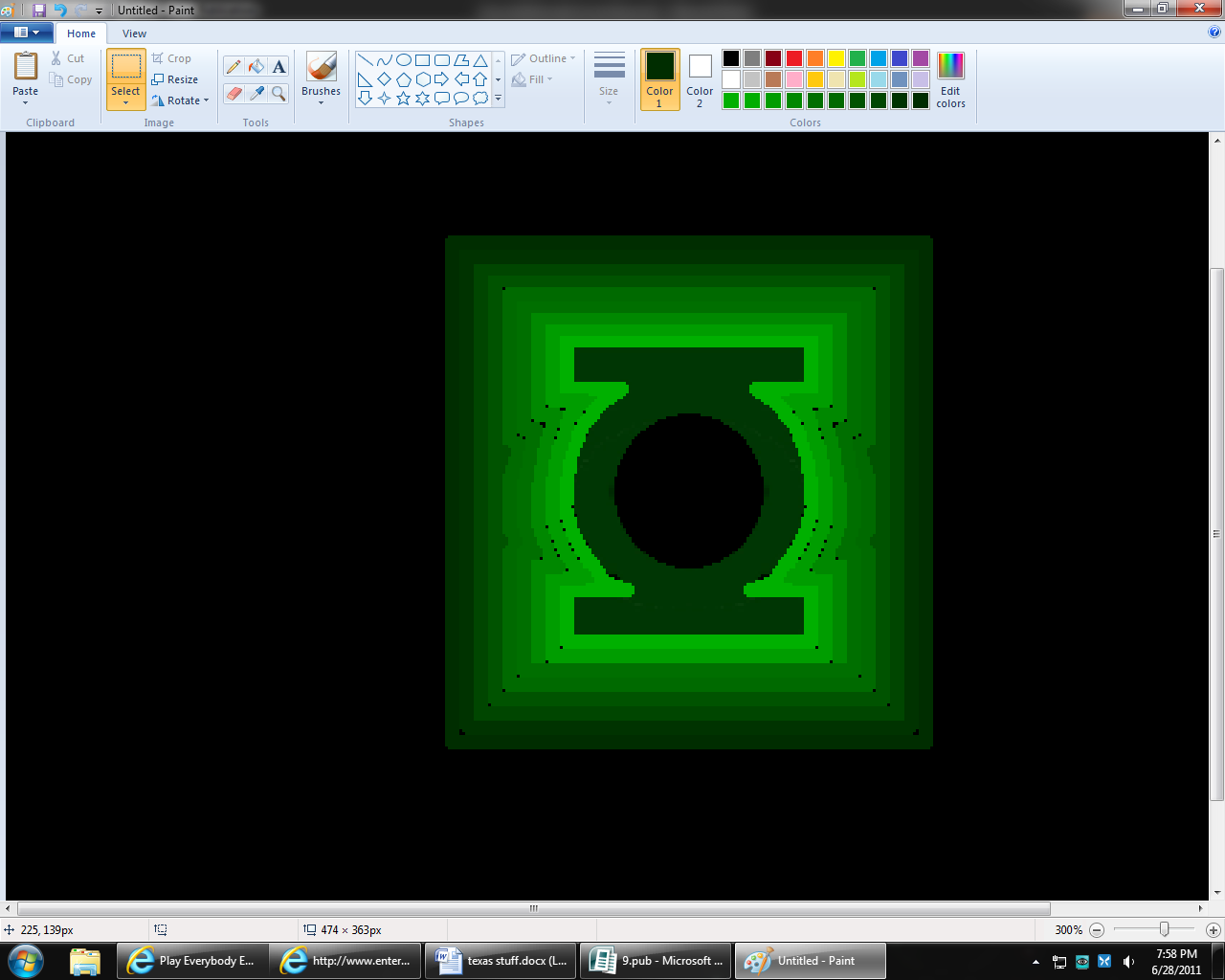
Task: Click the Crop command
Action: pyautogui.click(x=172, y=57)
